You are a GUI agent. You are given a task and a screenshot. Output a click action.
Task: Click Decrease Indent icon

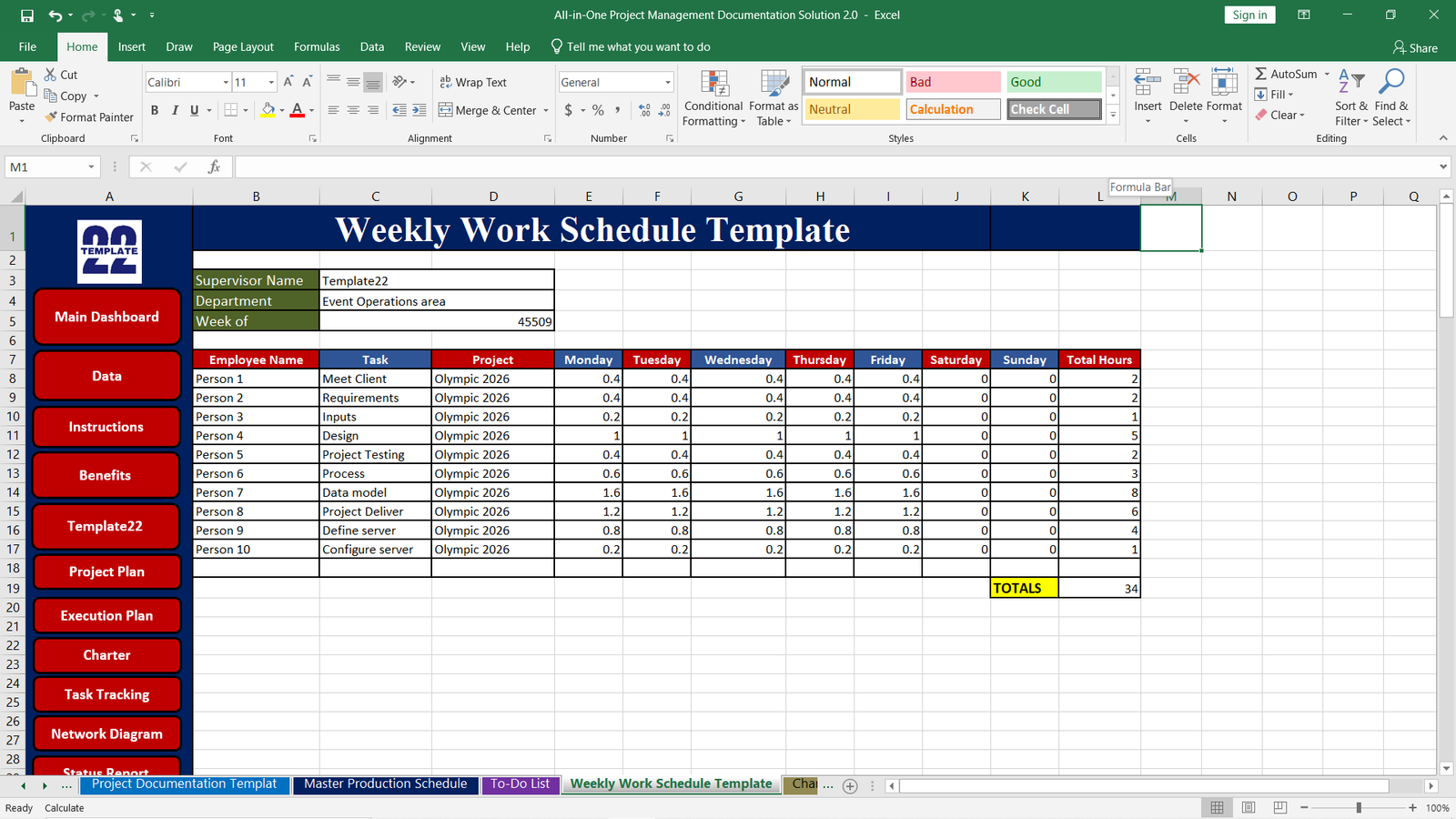coord(399,110)
